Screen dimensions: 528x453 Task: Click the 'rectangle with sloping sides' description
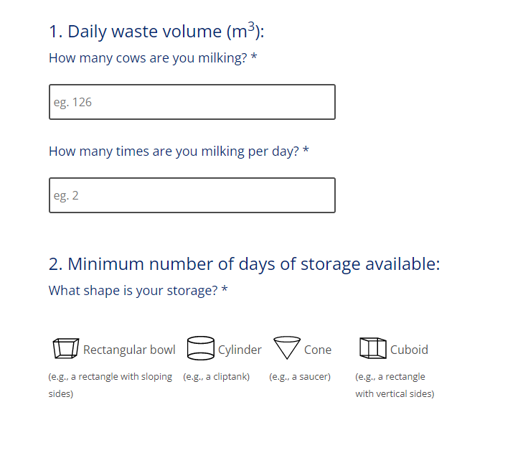(x=110, y=385)
